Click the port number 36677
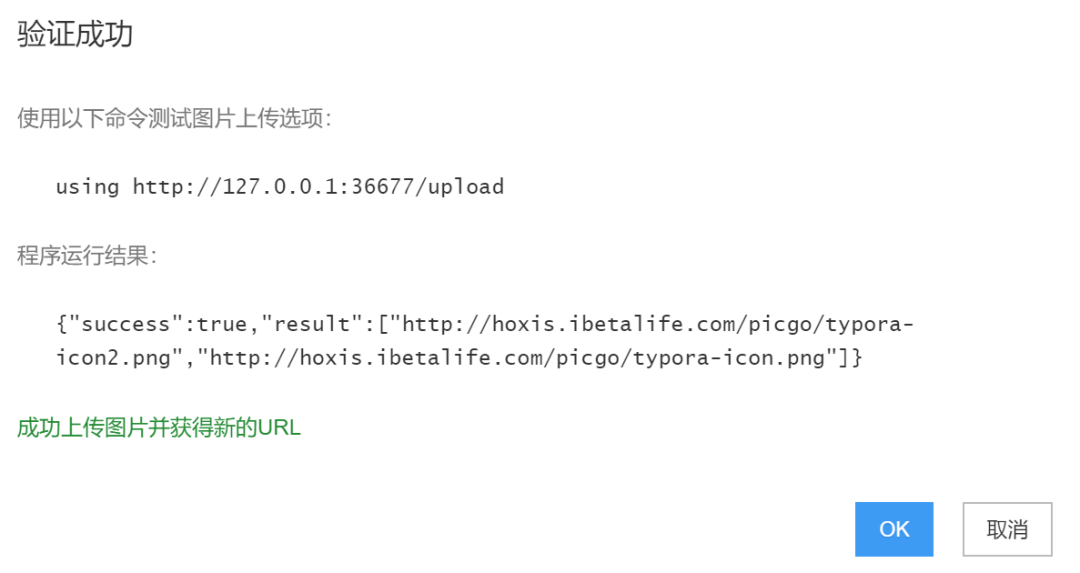Viewport: 1080px width, 573px height. [383, 187]
